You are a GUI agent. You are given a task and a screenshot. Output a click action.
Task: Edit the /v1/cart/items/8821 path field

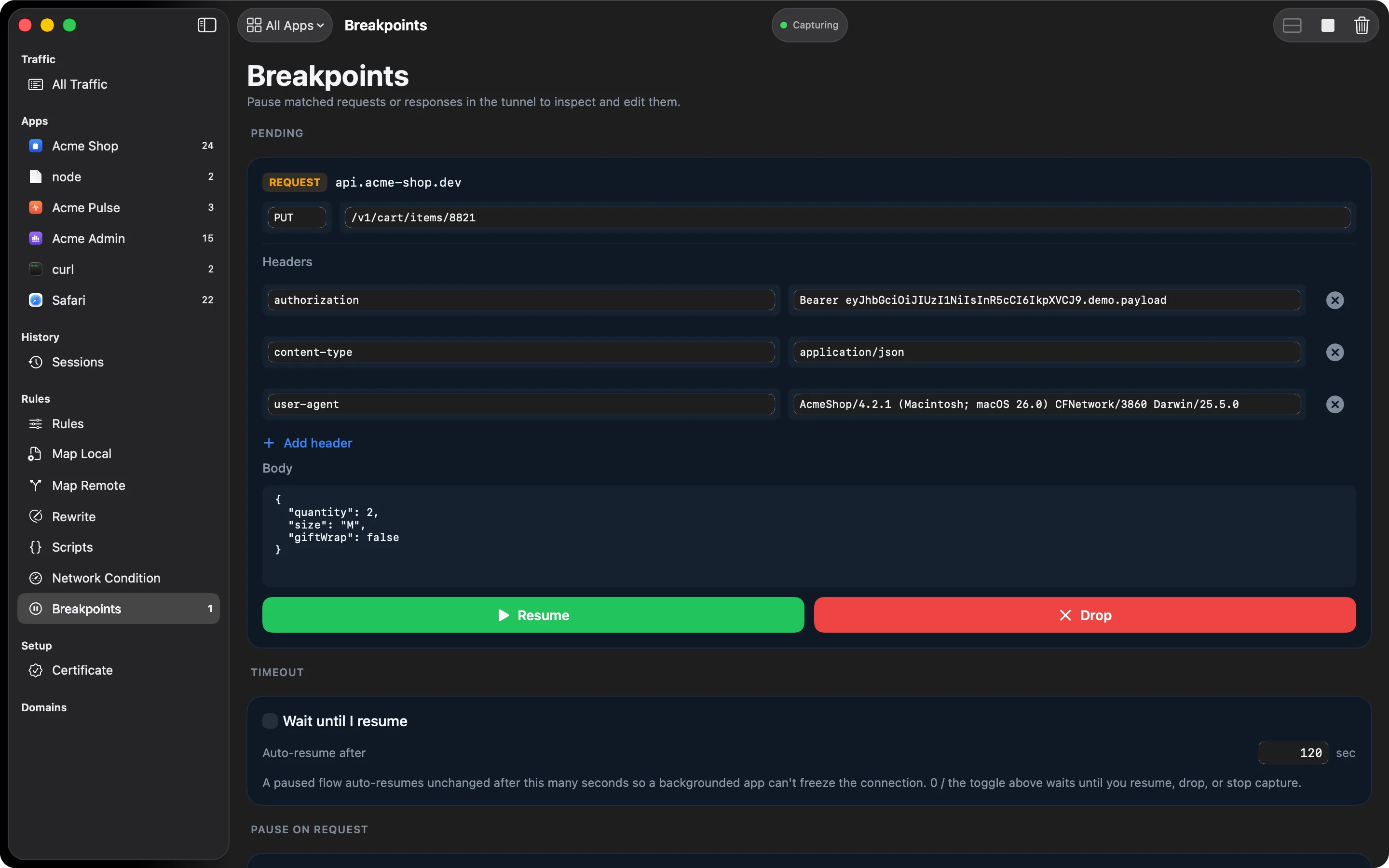point(847,217)
